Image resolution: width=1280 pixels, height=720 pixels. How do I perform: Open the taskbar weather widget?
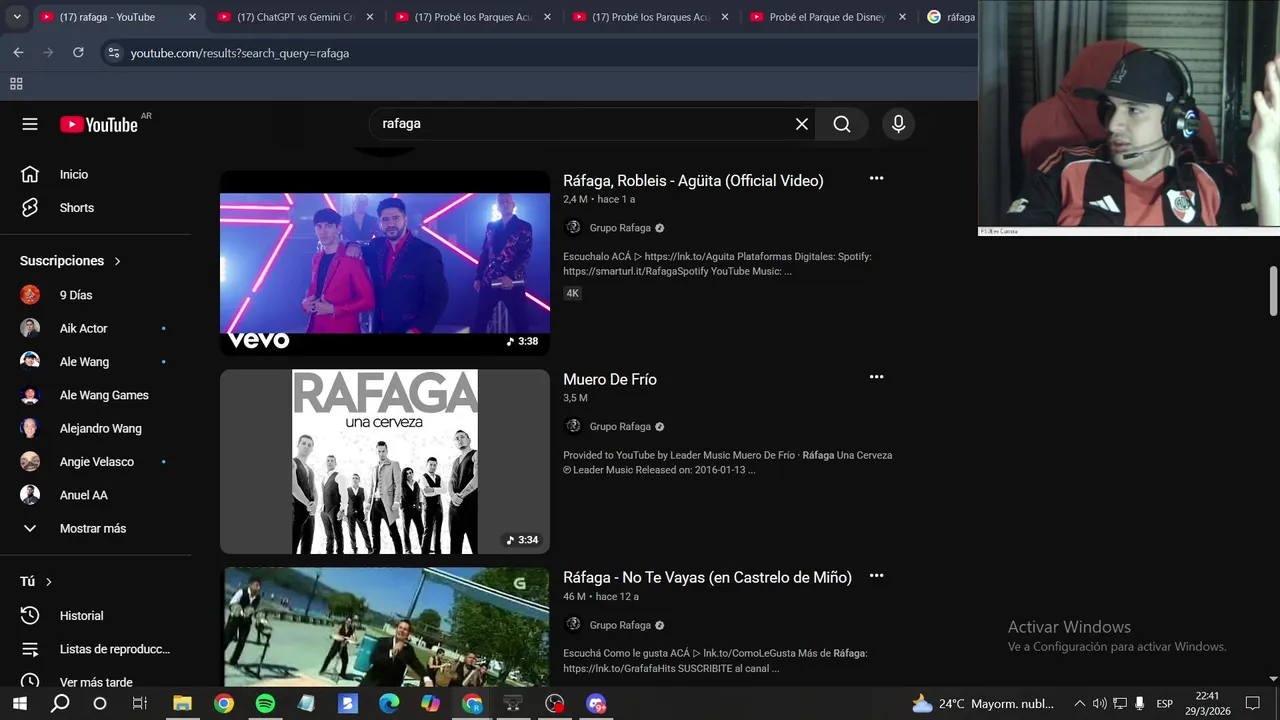983,704
